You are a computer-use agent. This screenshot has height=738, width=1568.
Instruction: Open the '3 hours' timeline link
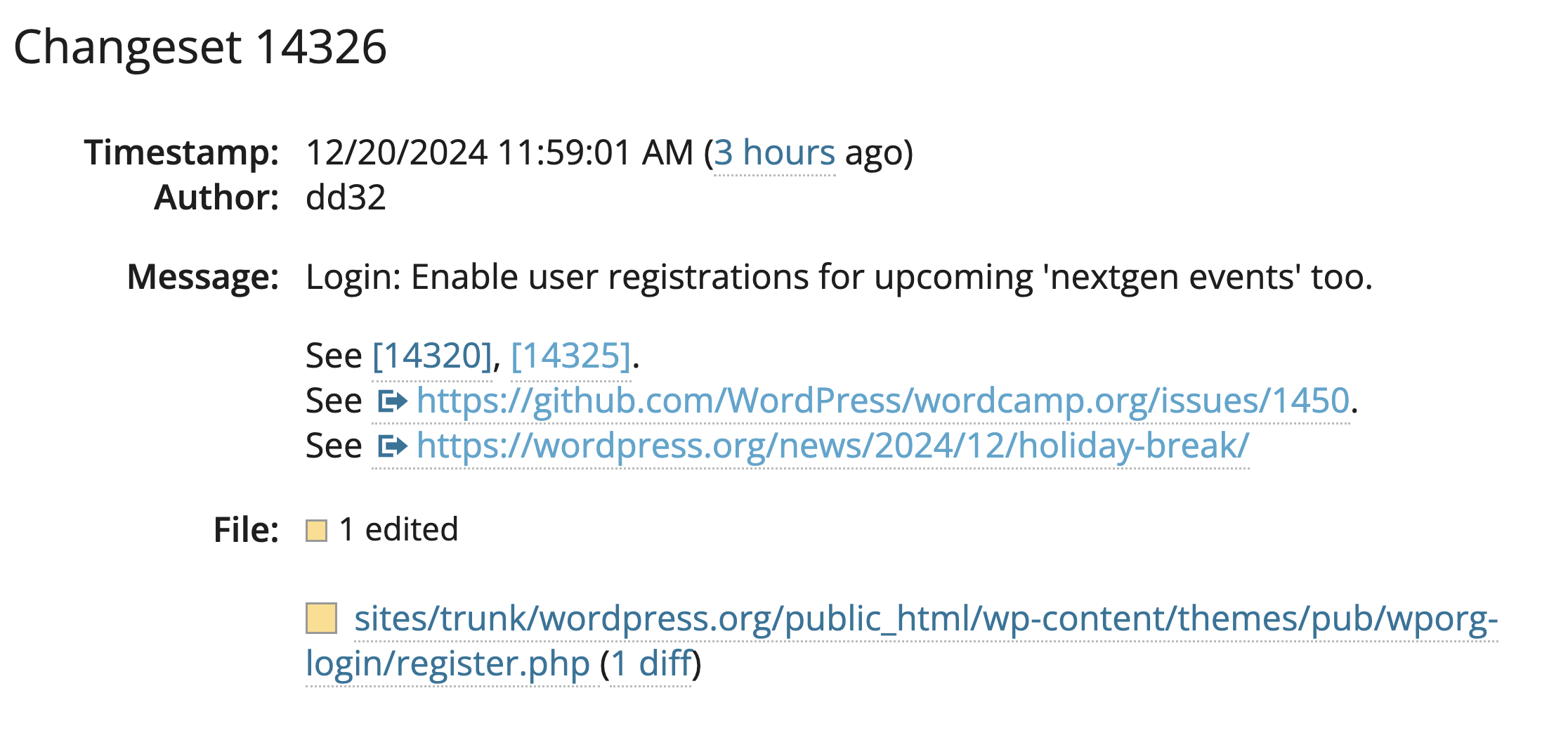774,153
